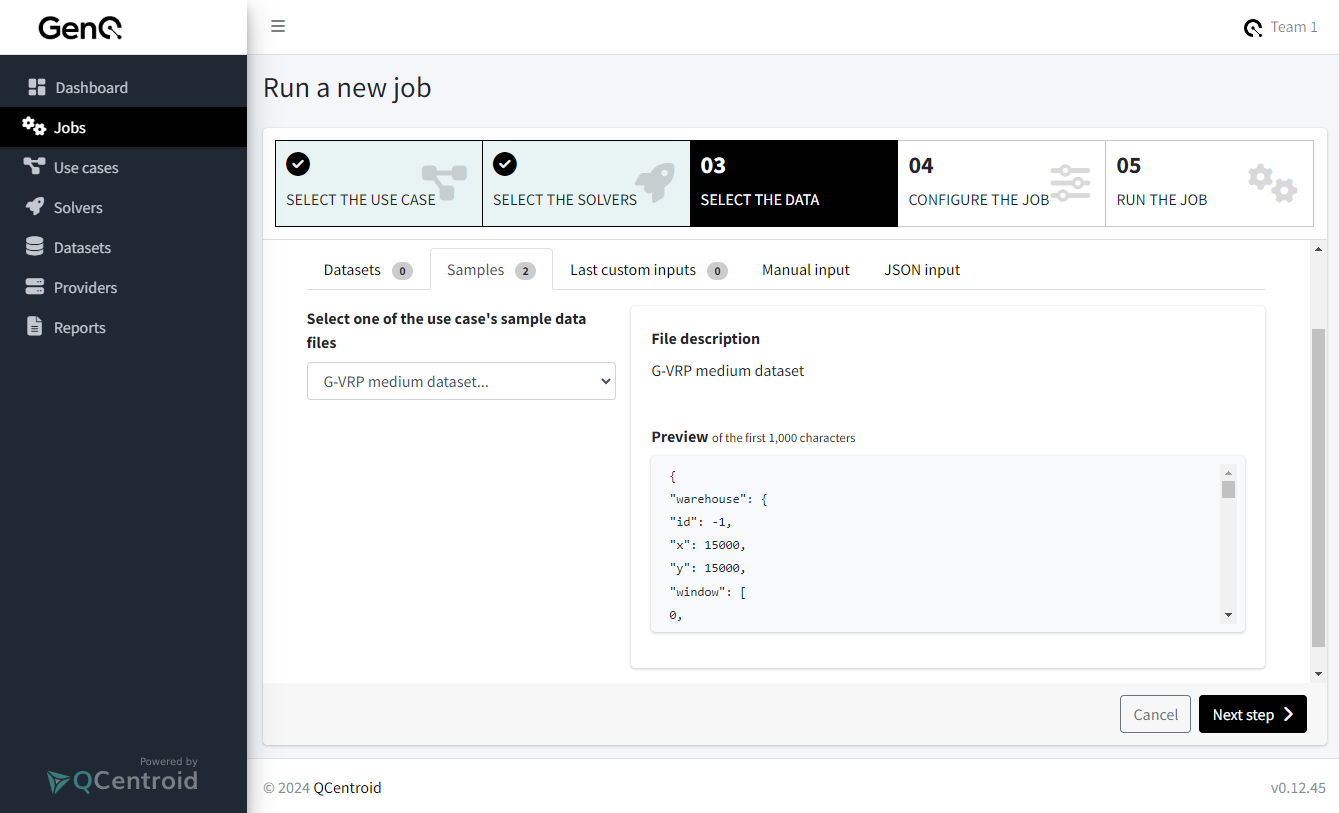Open the Last custom inputs tab
1339x813 pixels.
pos(648,270)
